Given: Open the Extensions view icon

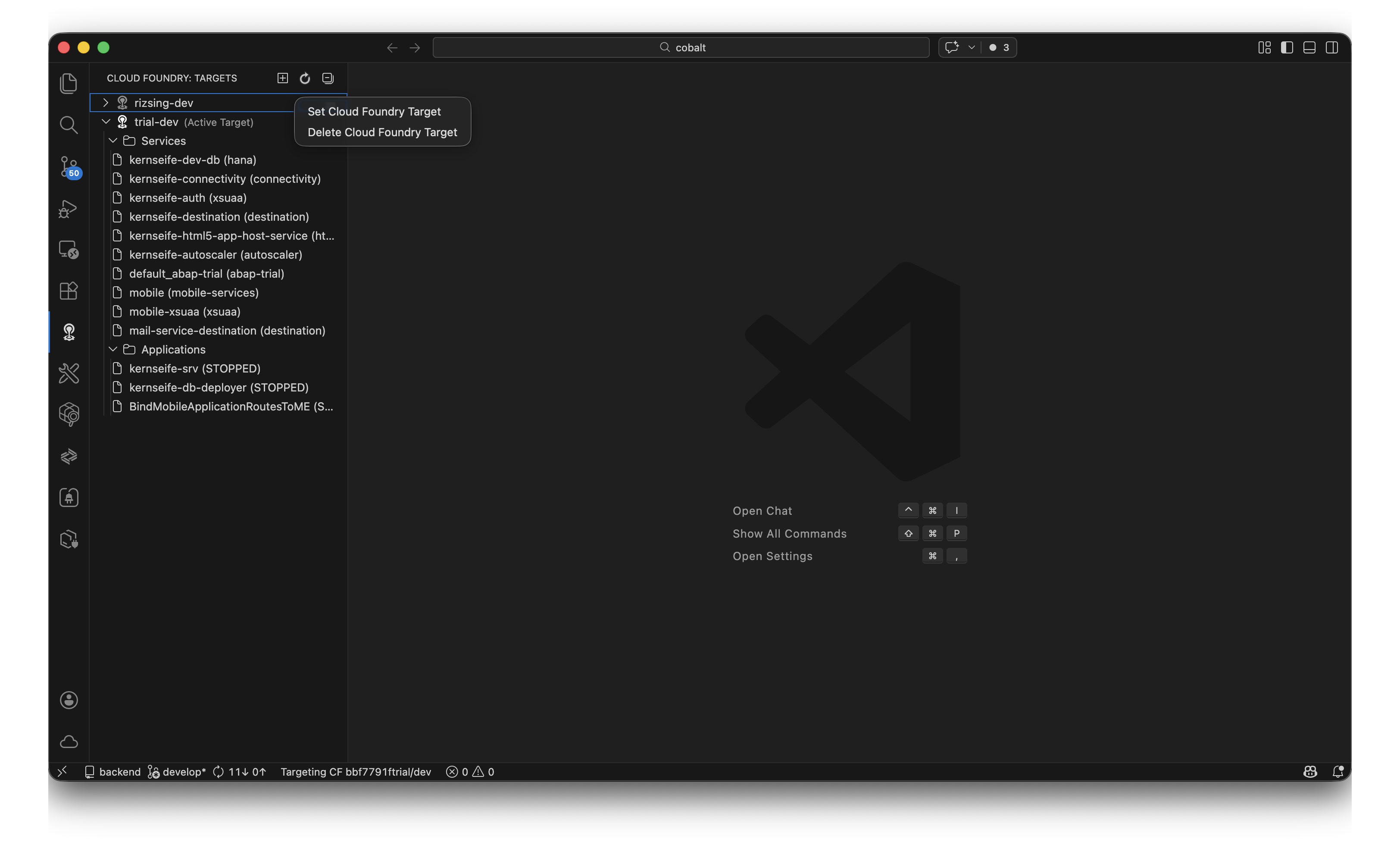Looking at the screenshot, I should pos(69,291).
